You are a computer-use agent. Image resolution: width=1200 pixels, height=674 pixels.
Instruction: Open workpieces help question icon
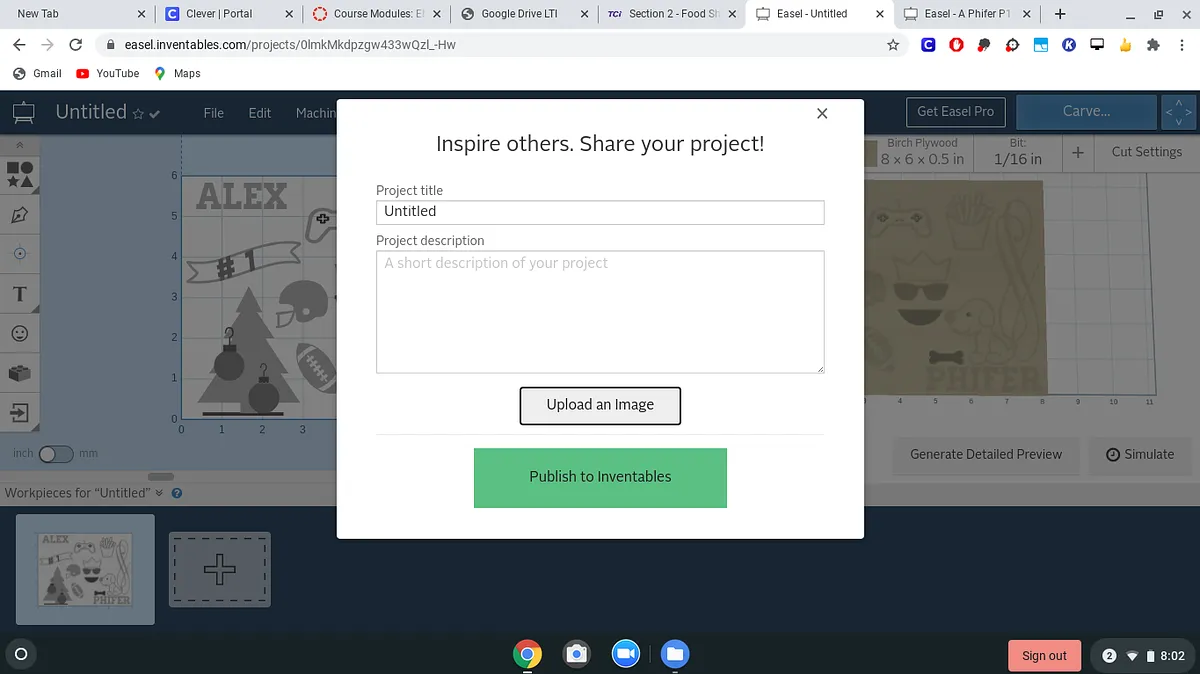tap(177, 493)
